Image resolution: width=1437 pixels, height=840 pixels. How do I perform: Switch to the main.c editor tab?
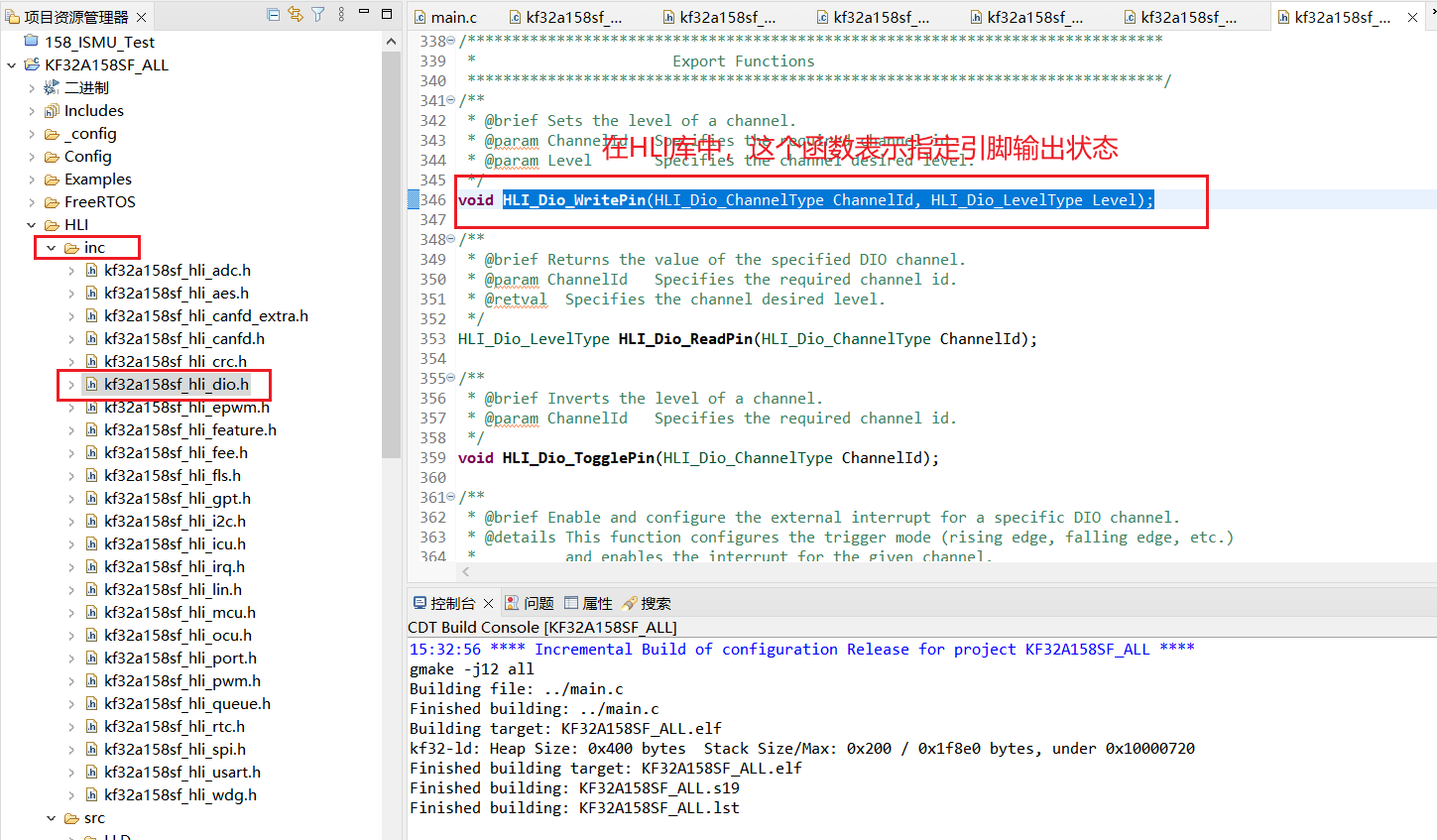coord(446,17)
